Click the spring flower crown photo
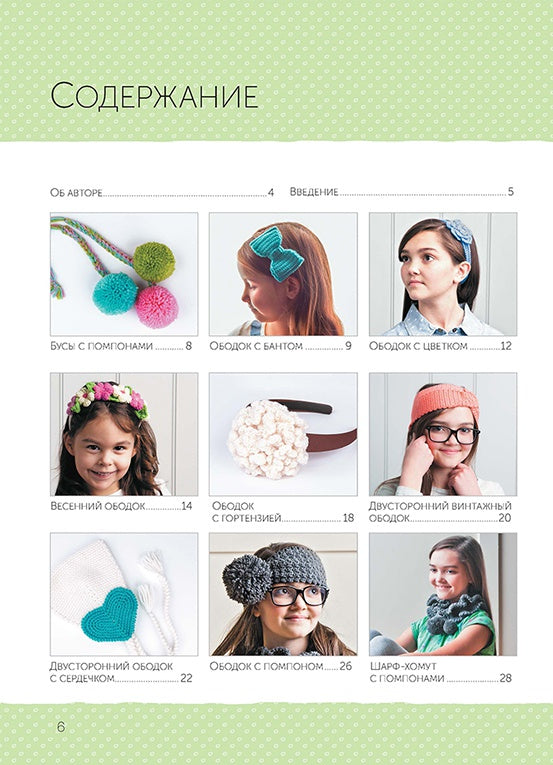The height and width of the screenshot is (765, 553). [x=124, y=434]
